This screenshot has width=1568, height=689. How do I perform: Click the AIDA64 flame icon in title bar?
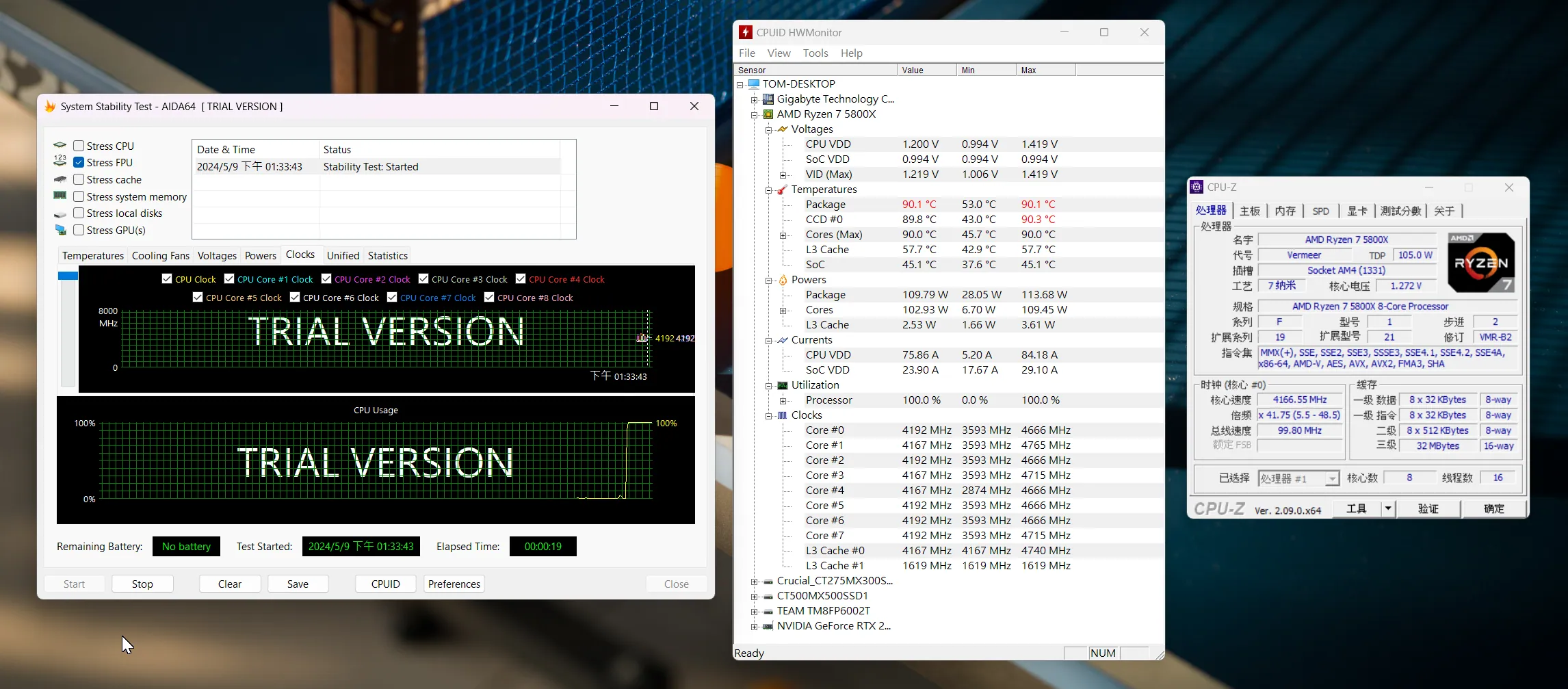coord(50,107)
